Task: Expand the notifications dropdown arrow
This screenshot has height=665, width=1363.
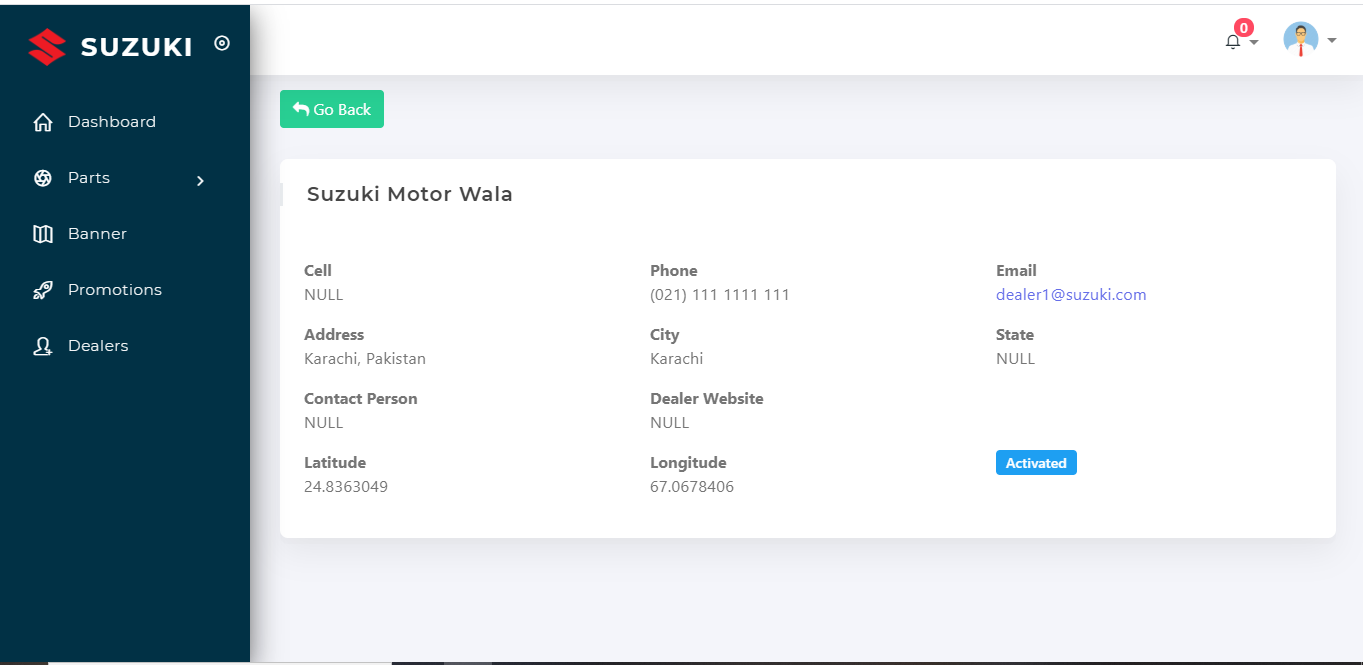Action: tap(1254, 42)
